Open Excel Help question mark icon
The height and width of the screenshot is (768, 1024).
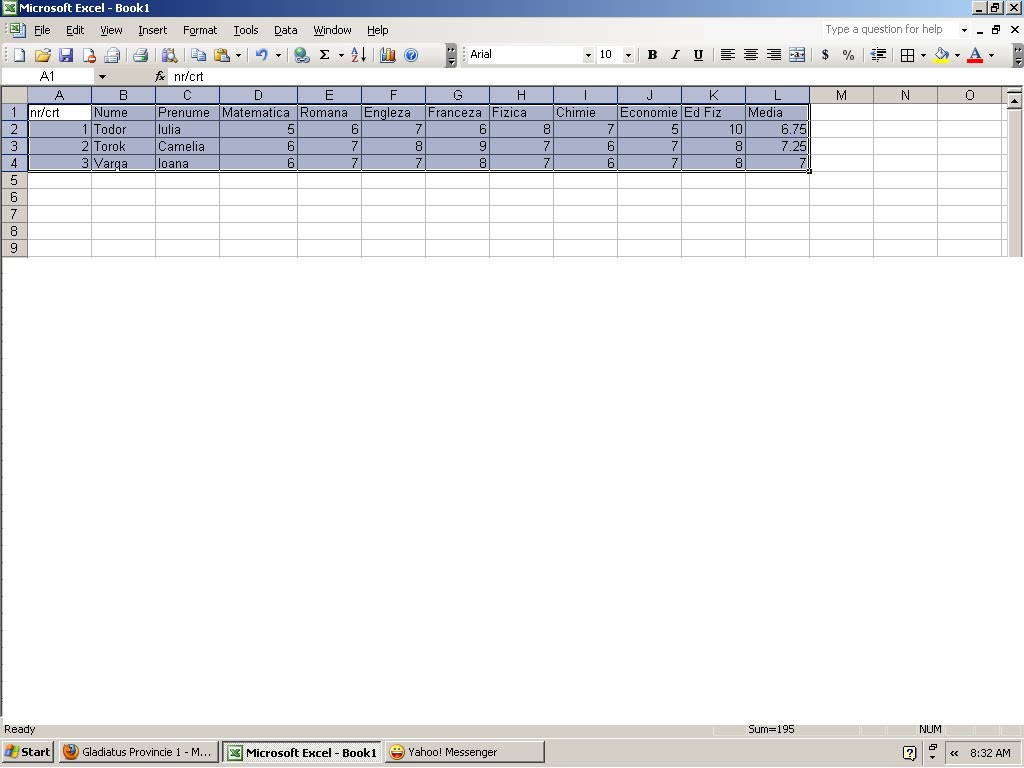(411, 55)
